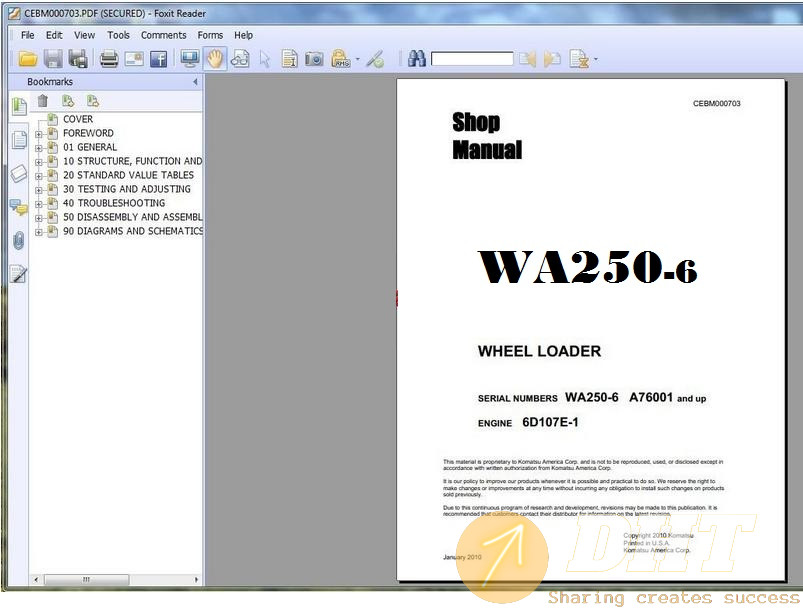The height and width of the screenshot is (610, 803).
Task: Click the Open file folder icon
Action: (x=28, y=59)
